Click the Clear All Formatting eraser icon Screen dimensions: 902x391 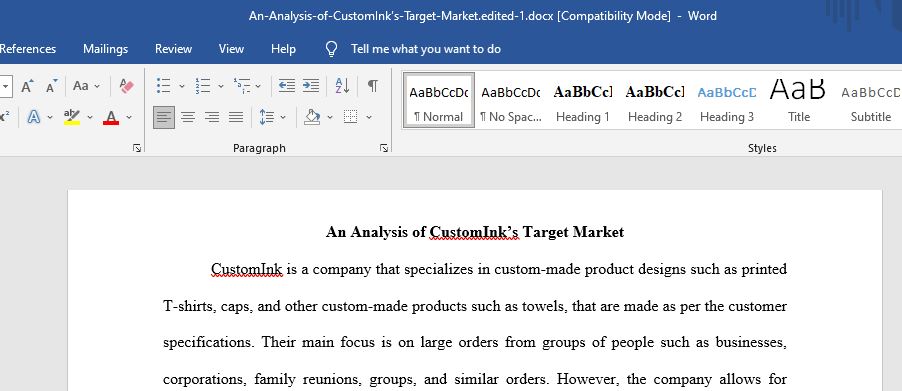(x=126, y=86)
